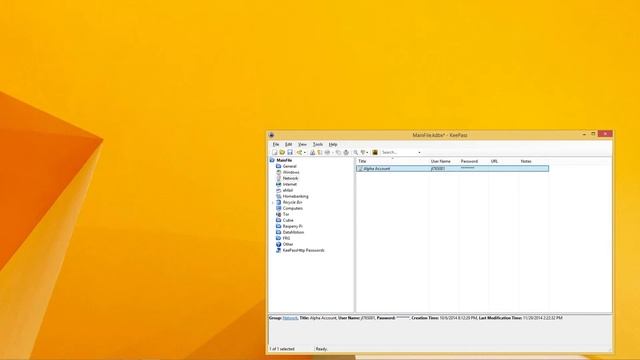The width and height of the screenshot is (640, 360).
Task: Select the KeePassHttp Passwords group
Action: click(x=303, y=250)
